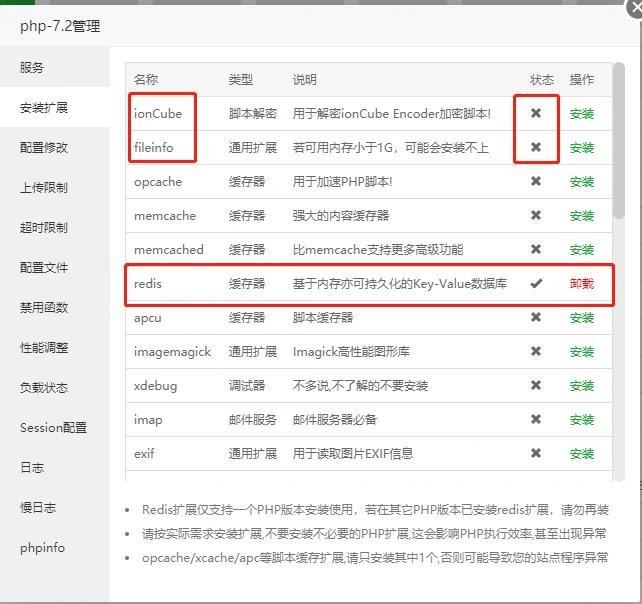Click the X status icon for imagemagick

(536, 351)
